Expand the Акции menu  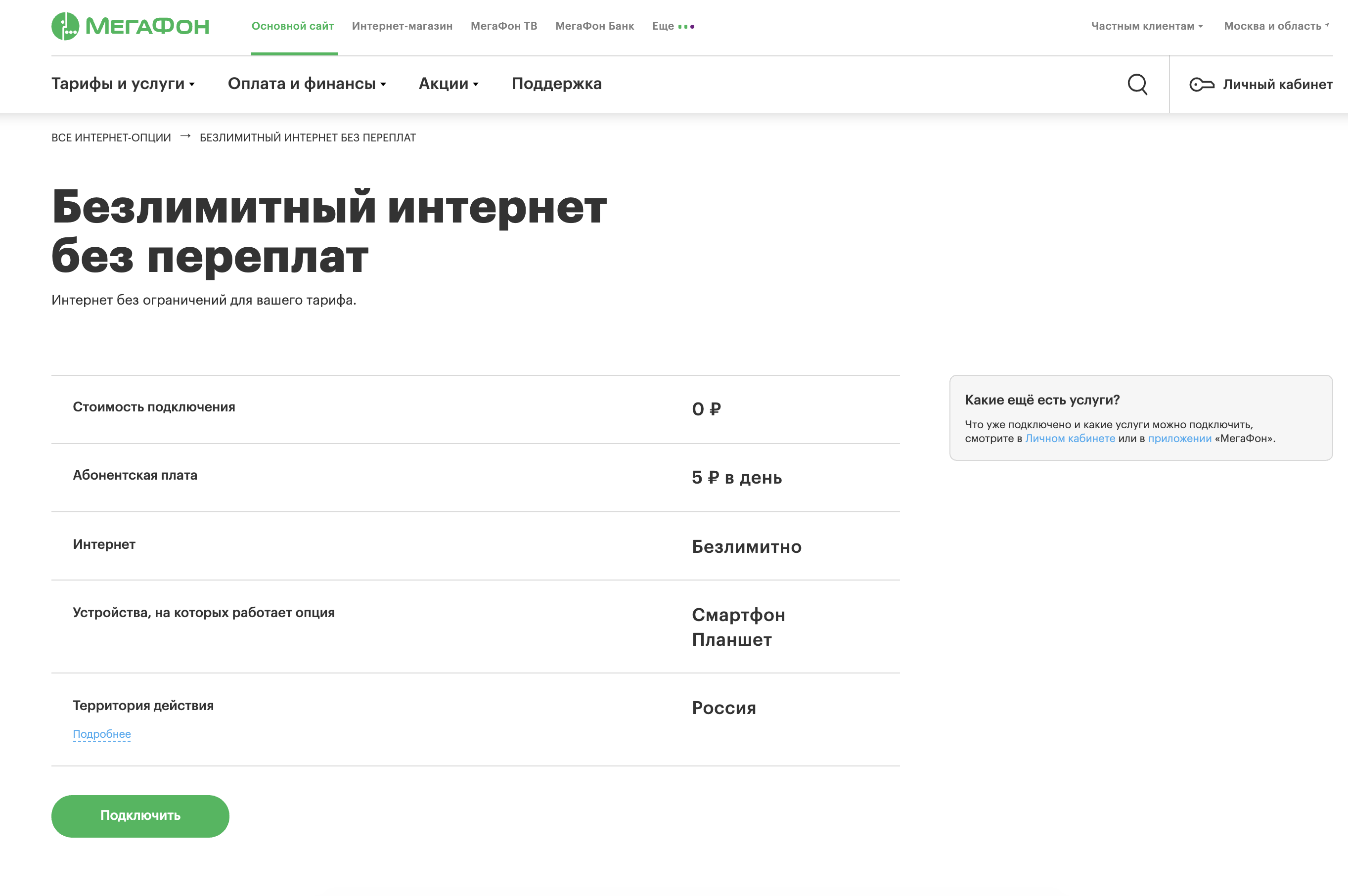click(x=449, y=84)
